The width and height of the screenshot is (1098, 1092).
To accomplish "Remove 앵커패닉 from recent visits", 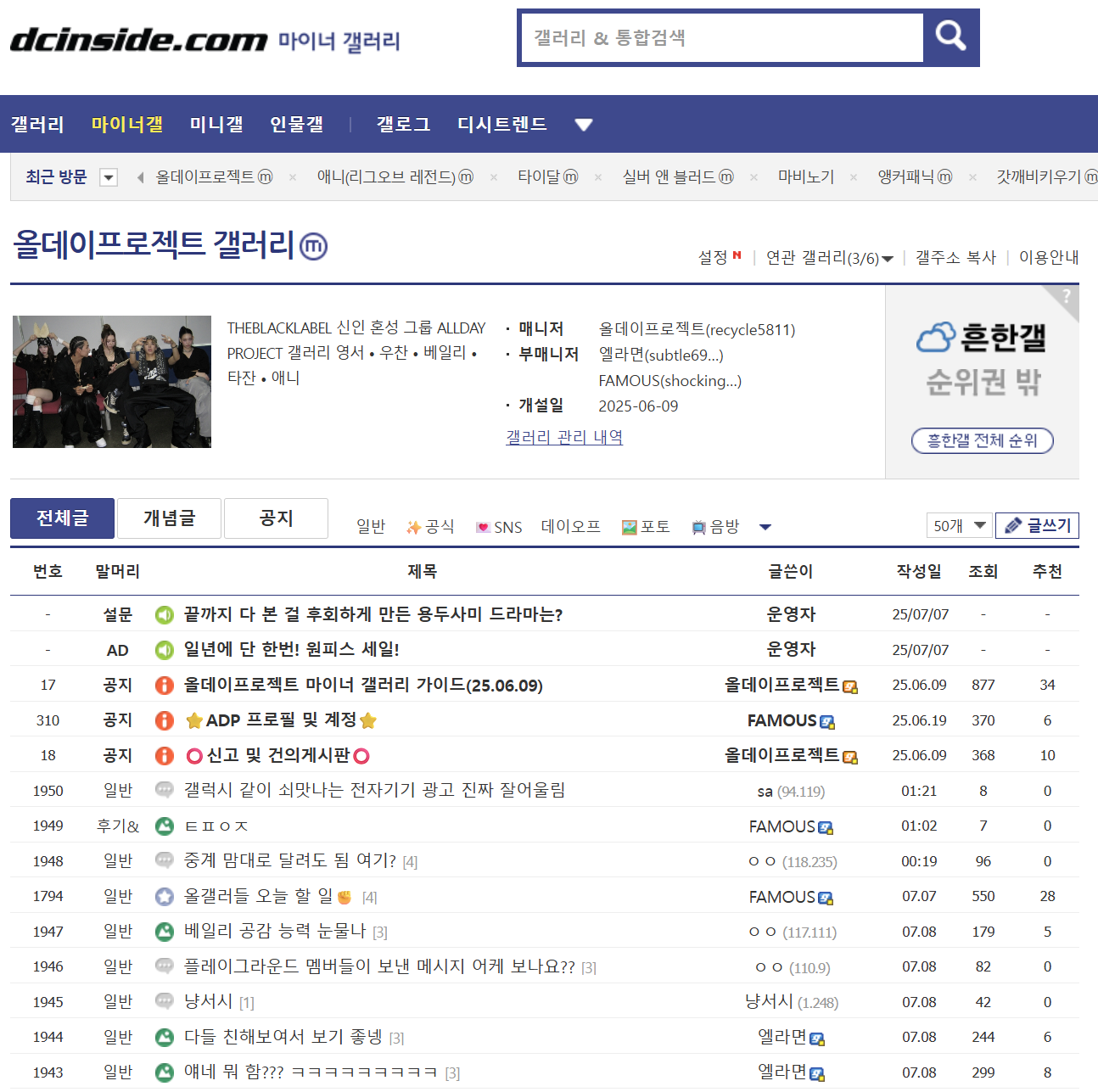I will [x=972, y=177].
